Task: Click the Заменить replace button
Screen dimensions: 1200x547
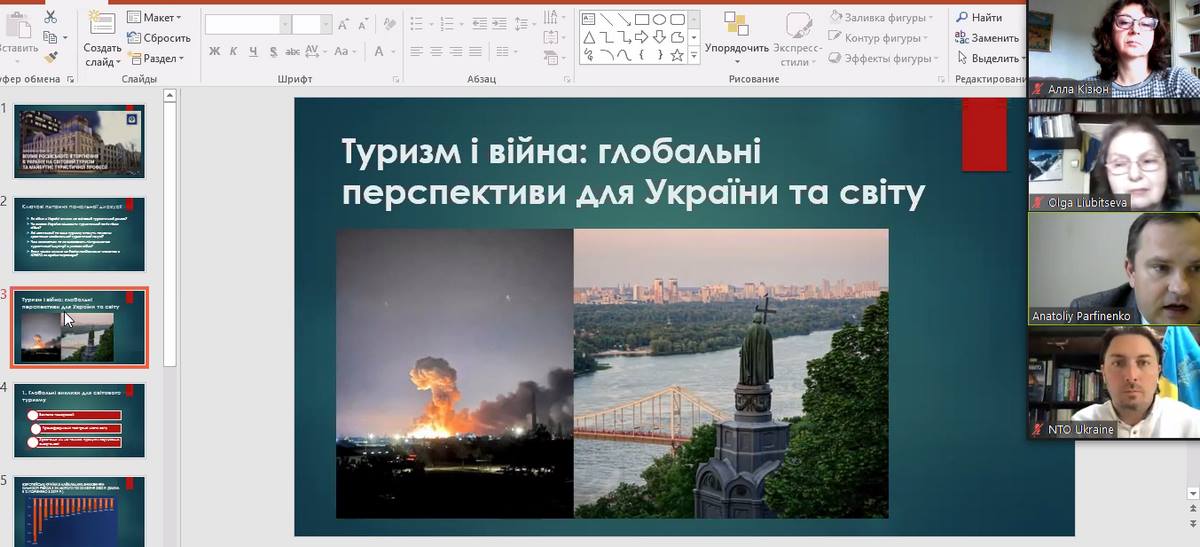Action: (987, 38)
